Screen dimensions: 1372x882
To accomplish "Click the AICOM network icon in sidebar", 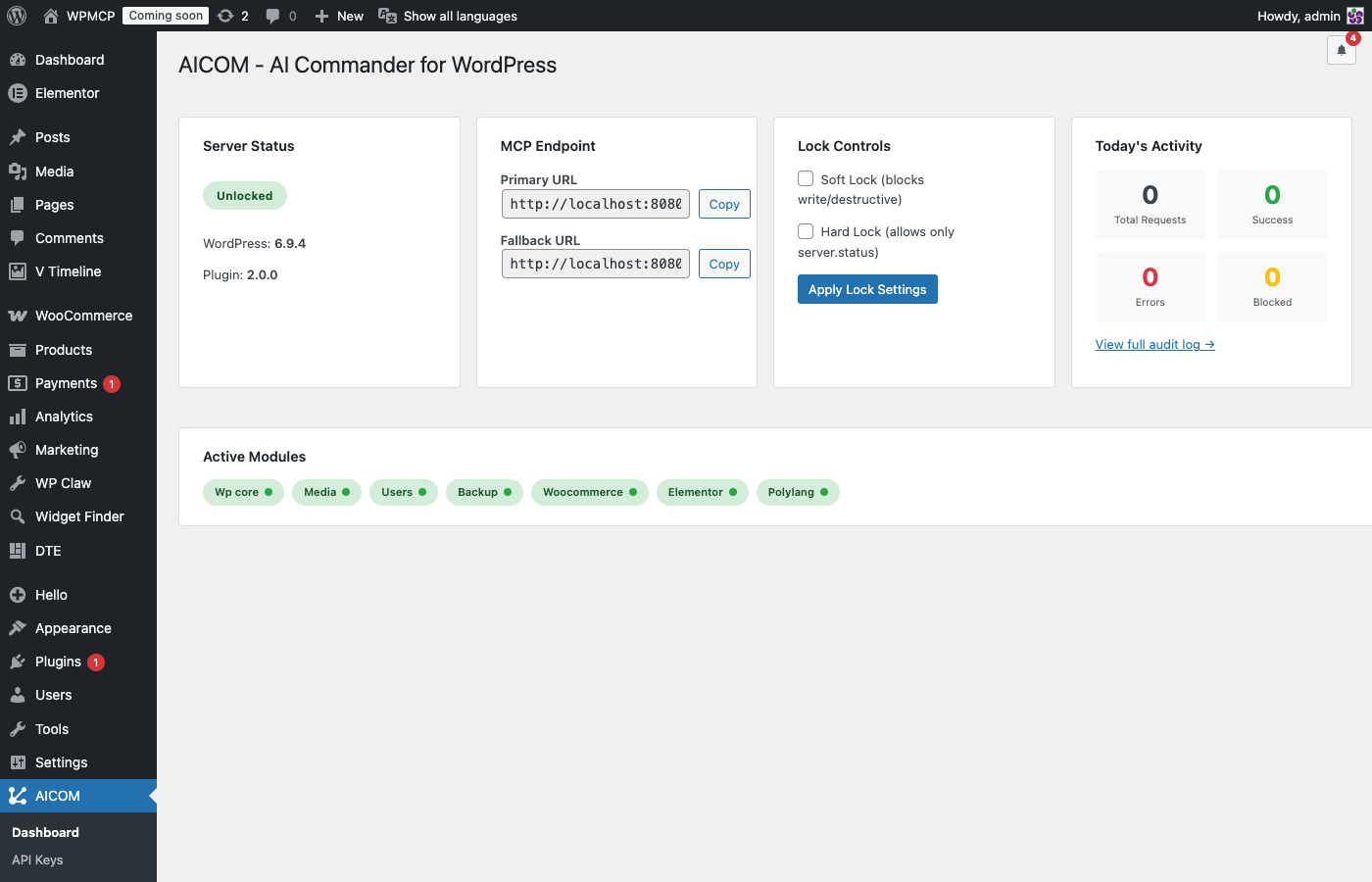I will point(18,796).
